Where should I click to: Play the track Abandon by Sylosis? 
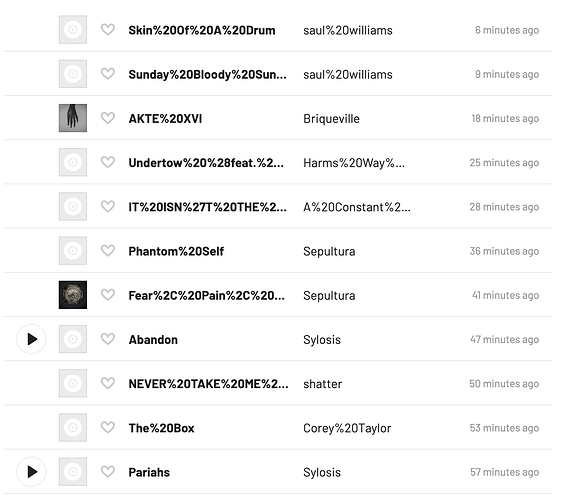pyautogui.click(x=32, y=339)
